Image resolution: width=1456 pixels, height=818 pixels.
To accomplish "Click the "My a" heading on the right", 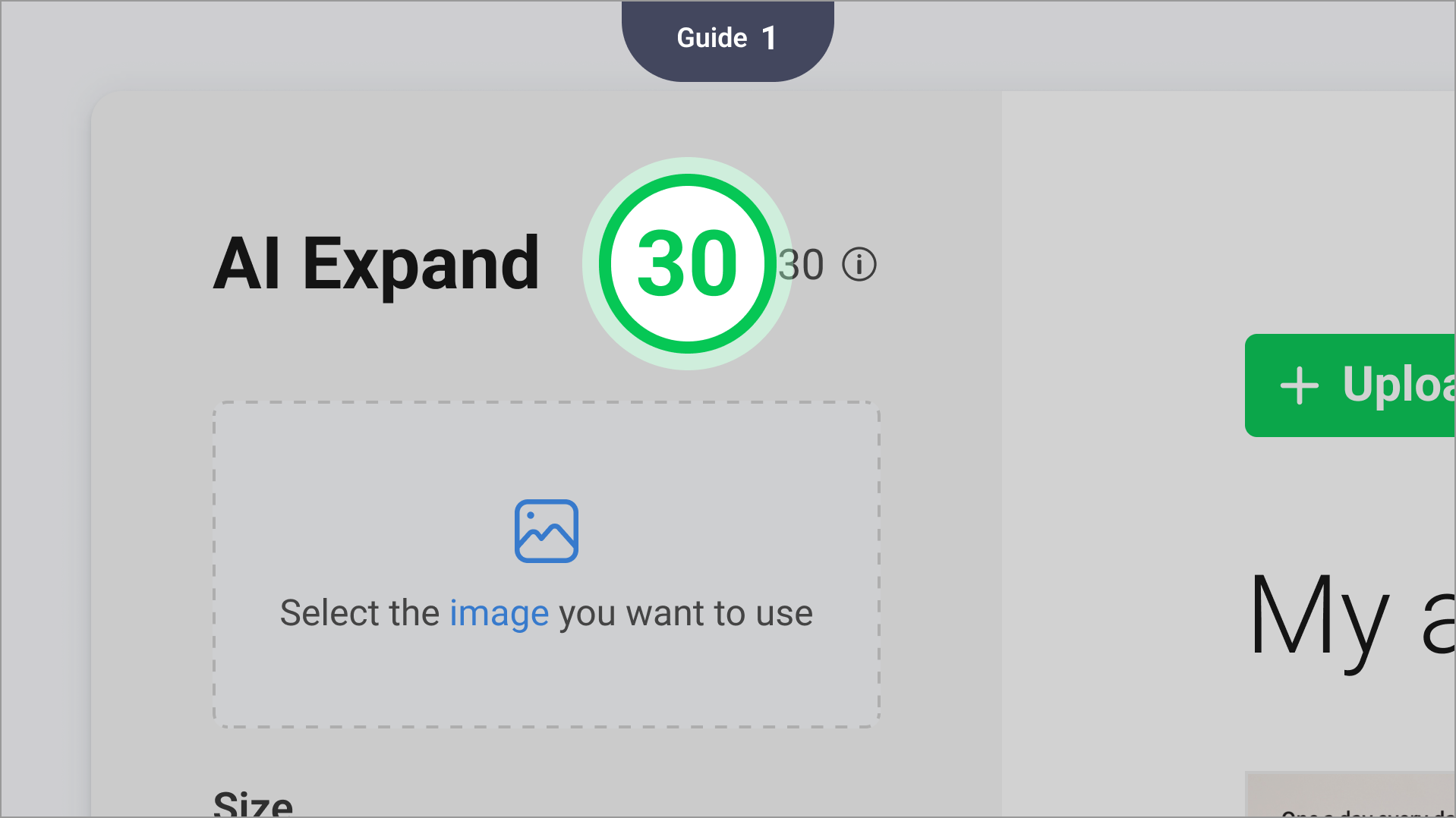I will (x=1351, y=615).
